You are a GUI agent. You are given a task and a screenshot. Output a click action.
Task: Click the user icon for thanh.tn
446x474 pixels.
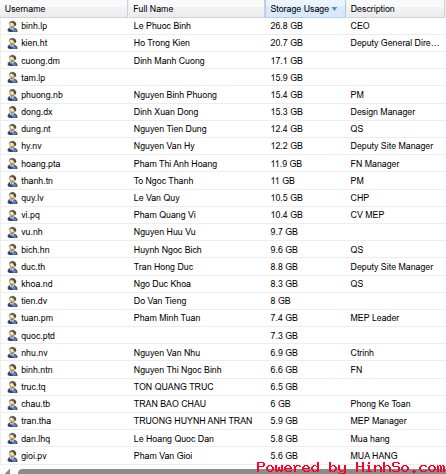click(x=12, y=181)
